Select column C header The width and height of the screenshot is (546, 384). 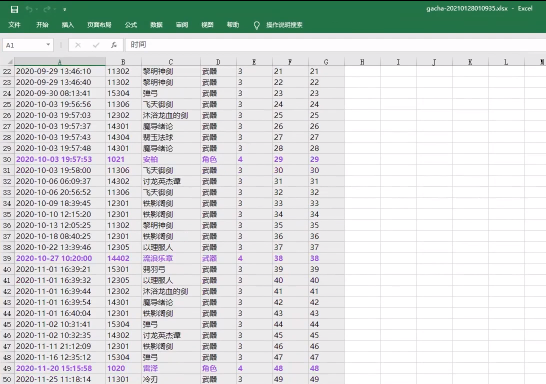coord(171,62)
